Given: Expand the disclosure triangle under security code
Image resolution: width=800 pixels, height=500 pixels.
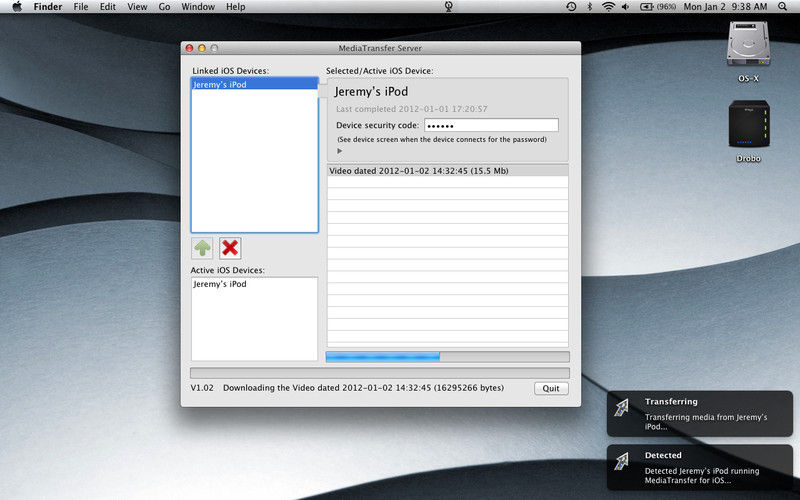Looking at the screenshot, I should [x=339, y=151].
